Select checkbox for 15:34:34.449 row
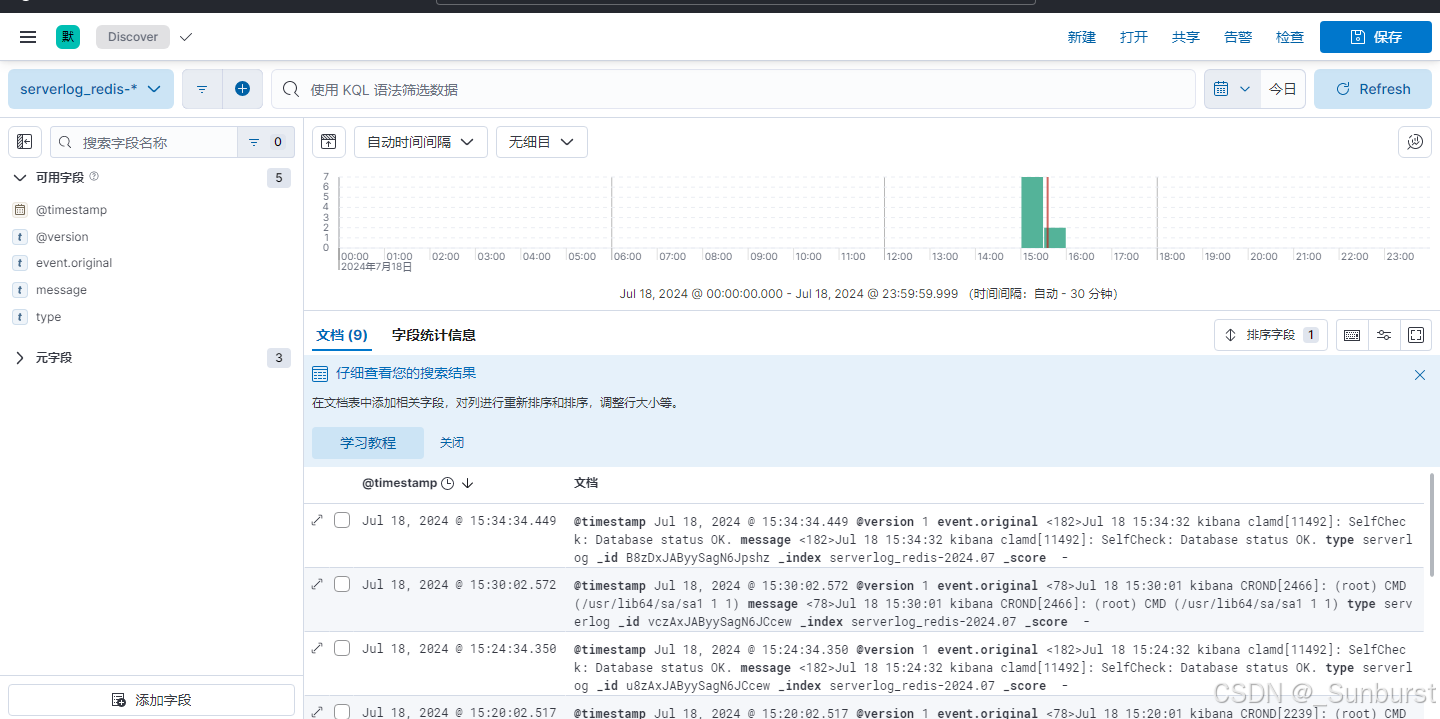This screenshot has width=1440, height=719. 342,520
